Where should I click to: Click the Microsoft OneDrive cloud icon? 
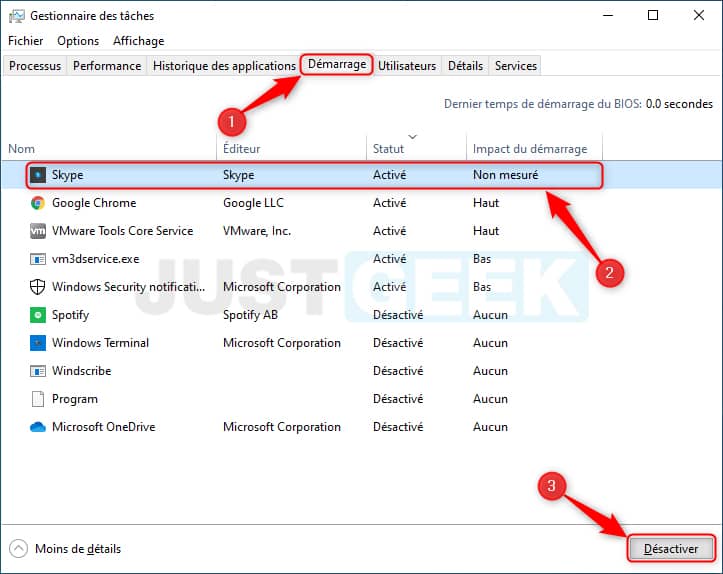(38, 427)
